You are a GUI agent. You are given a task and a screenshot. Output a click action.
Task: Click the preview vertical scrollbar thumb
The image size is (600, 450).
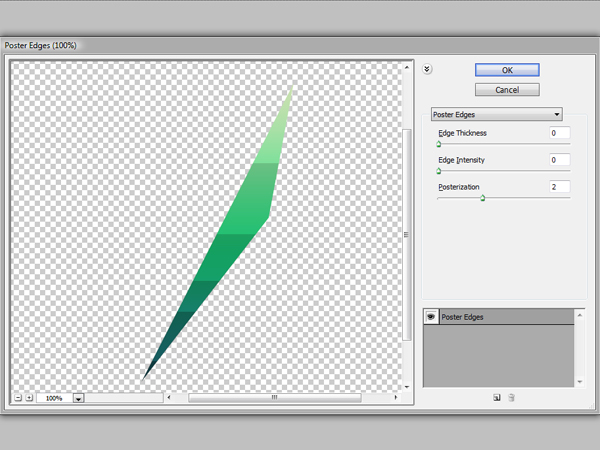[407, 235]
